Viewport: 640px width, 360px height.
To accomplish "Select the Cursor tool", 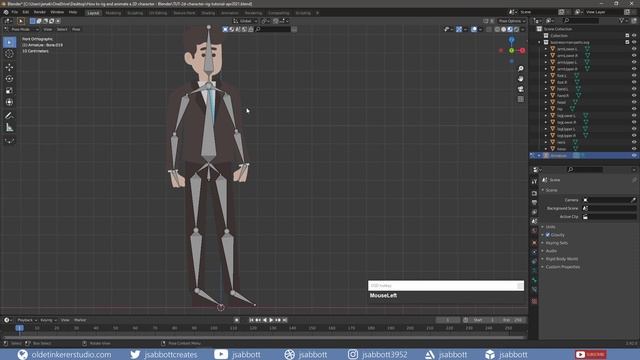I will 9,54.
